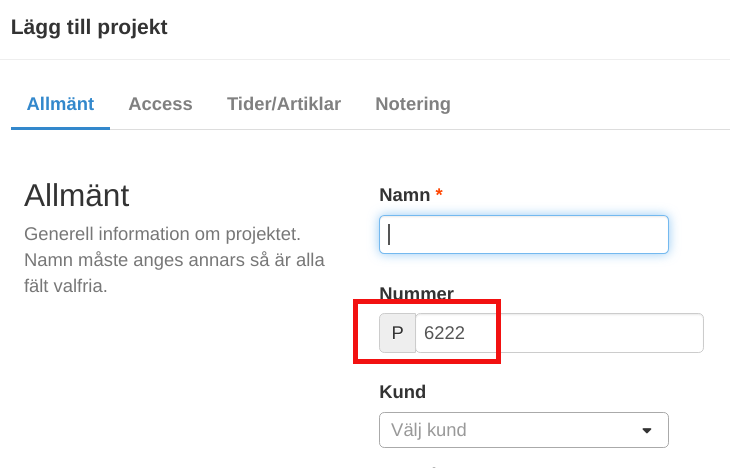730x468 pixels.
Task: Click the Lägg till projekt title
Action: [x=89, y=27]
